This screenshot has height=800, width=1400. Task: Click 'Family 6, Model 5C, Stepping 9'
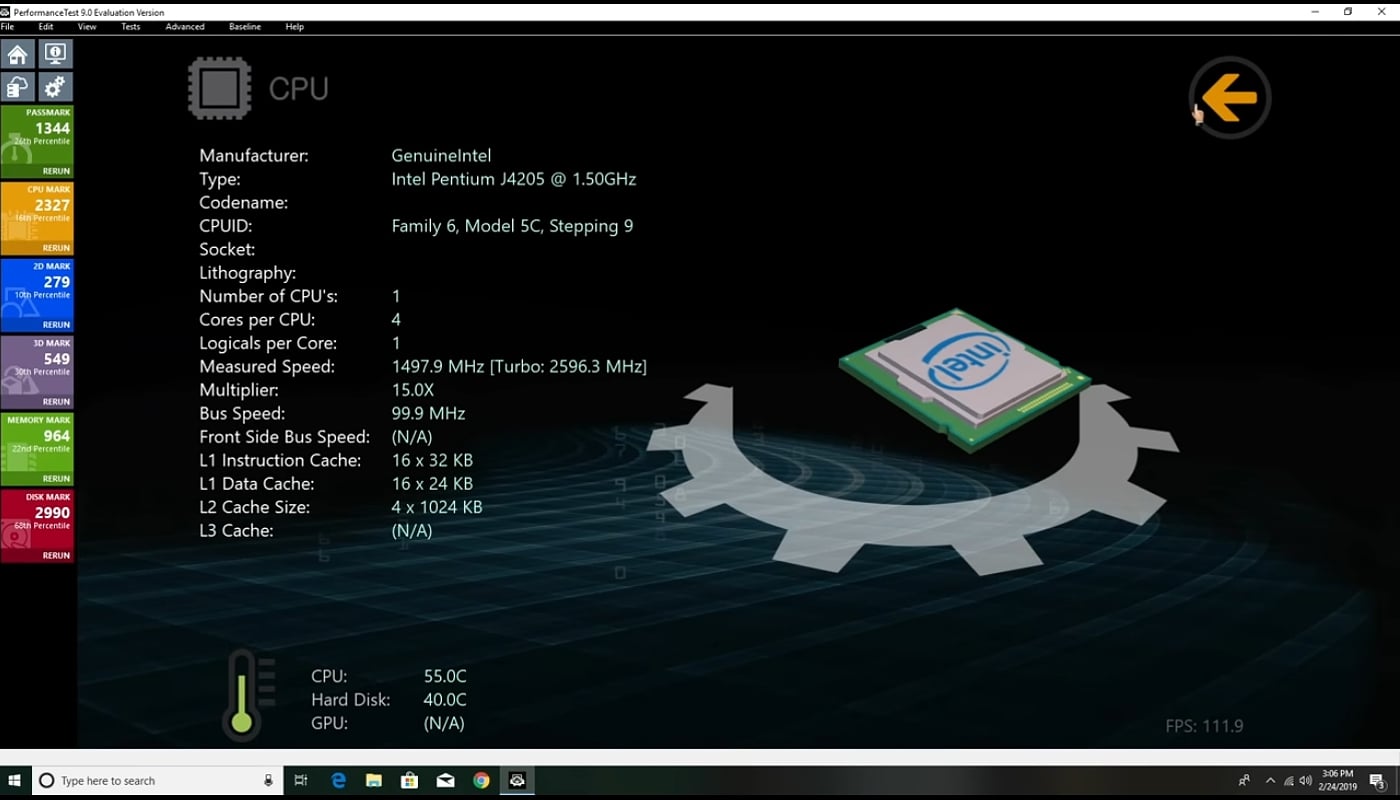[512, 226]
